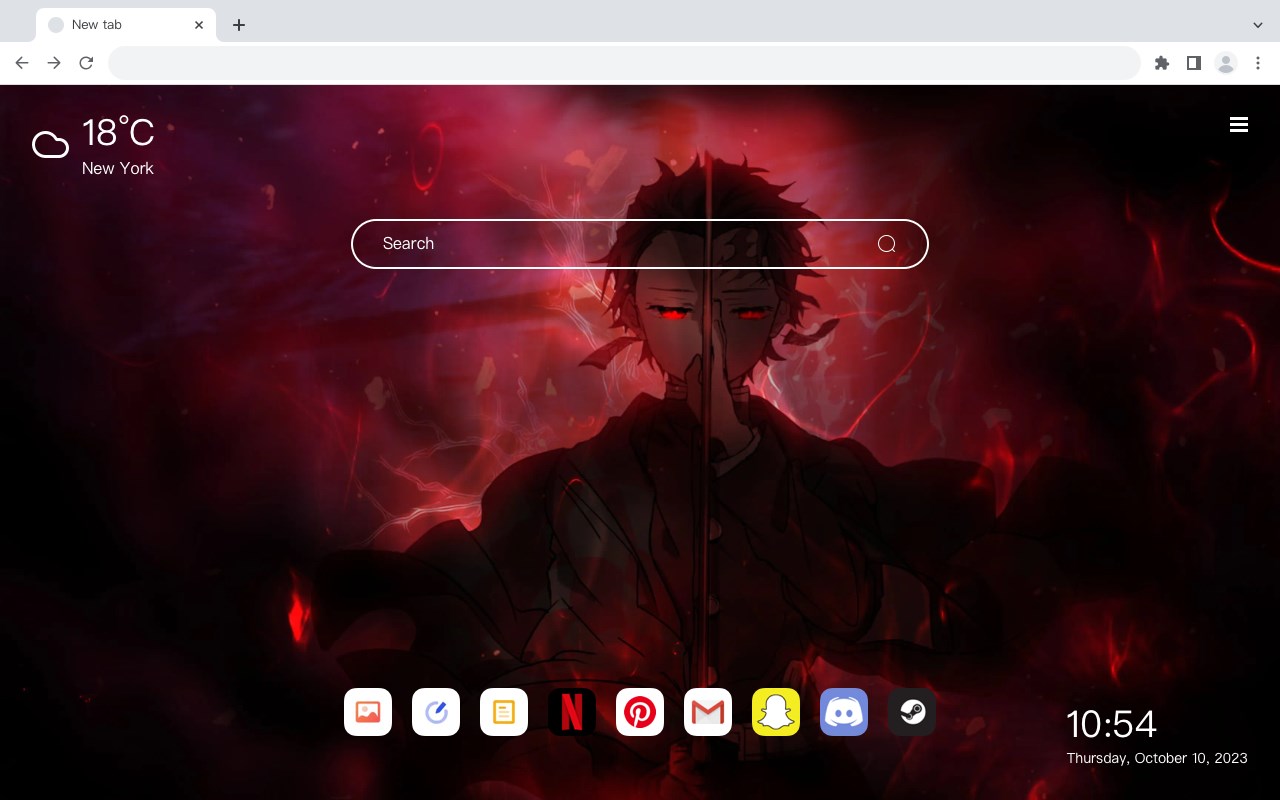This screenshot has height=800, width=1280.
Task: Click the magnifier search icon
Action: pyautogui.click(x=886, y=244)
